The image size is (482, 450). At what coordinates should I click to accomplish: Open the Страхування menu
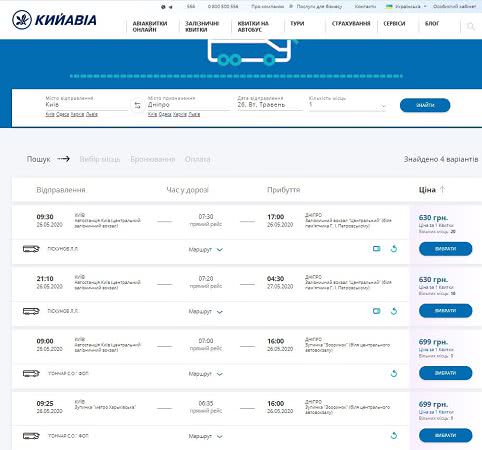[x=351, y=23]
